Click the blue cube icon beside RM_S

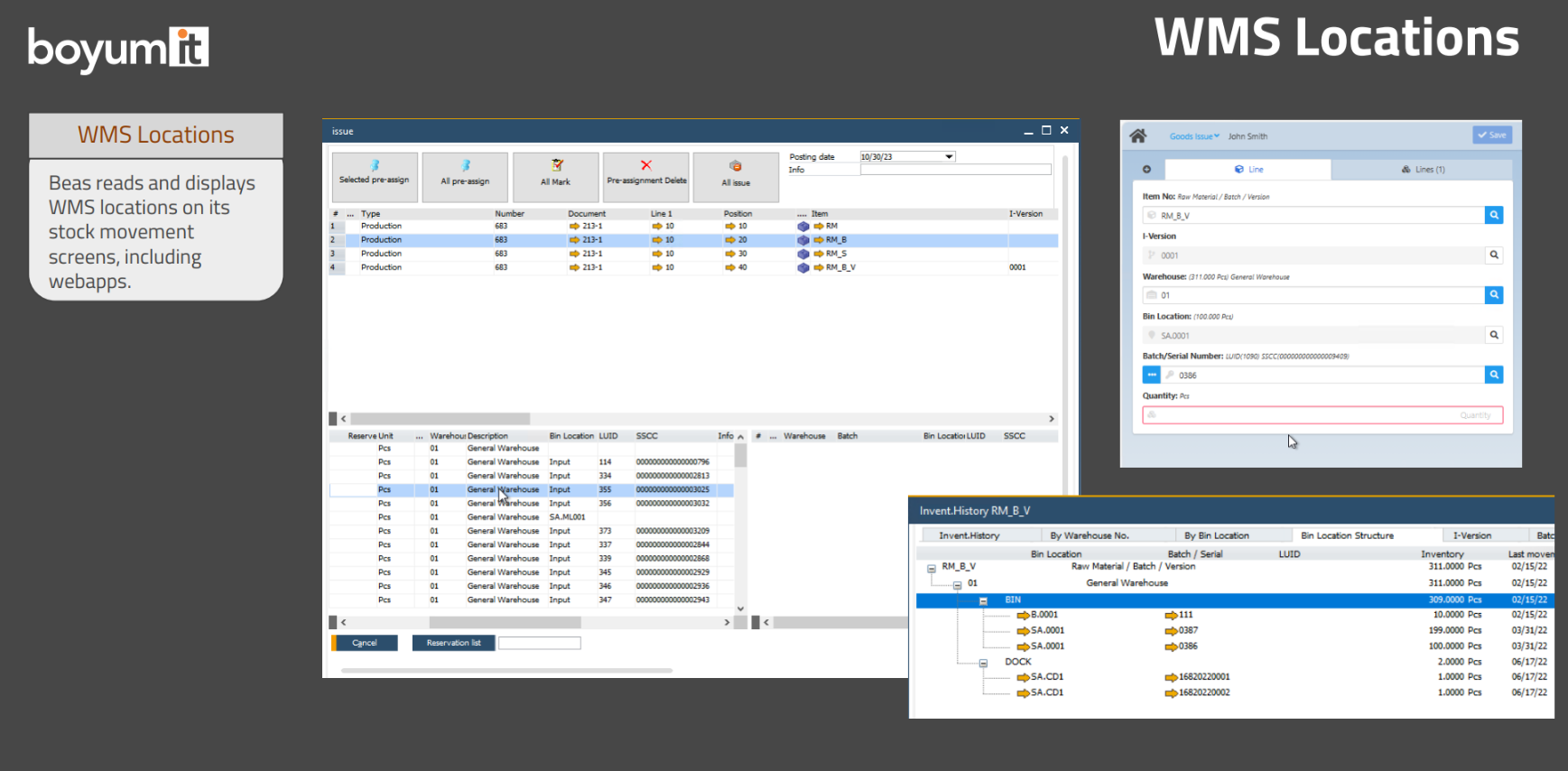click(x=803, y=254)
